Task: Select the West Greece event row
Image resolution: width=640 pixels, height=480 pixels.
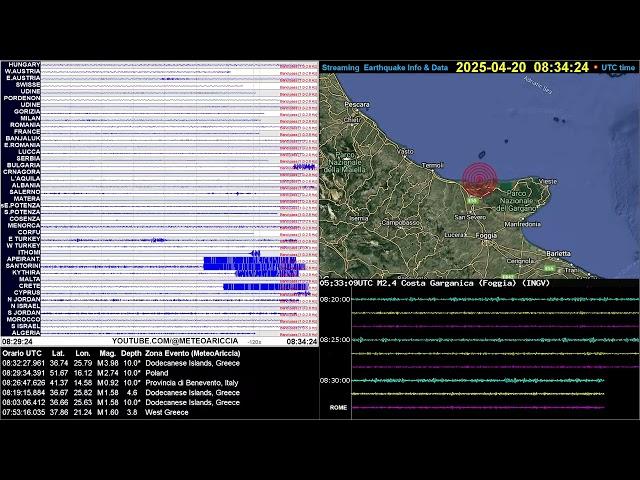Action: point(96,412)
